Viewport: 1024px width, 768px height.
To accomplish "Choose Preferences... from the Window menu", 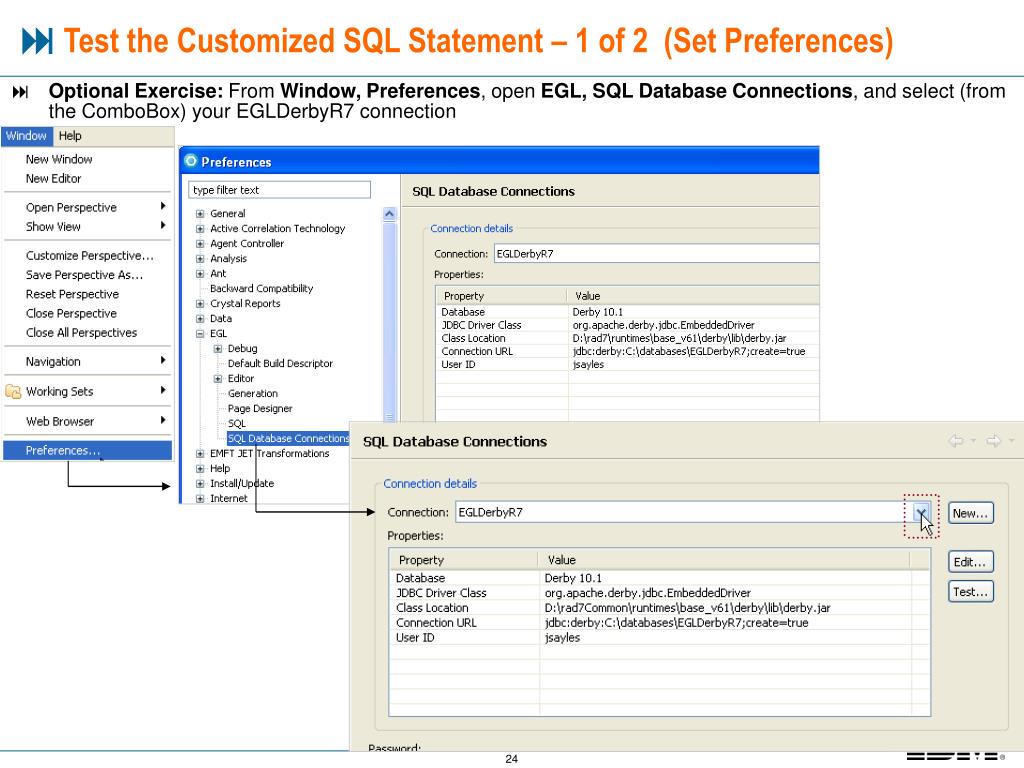I will (62, 451).
